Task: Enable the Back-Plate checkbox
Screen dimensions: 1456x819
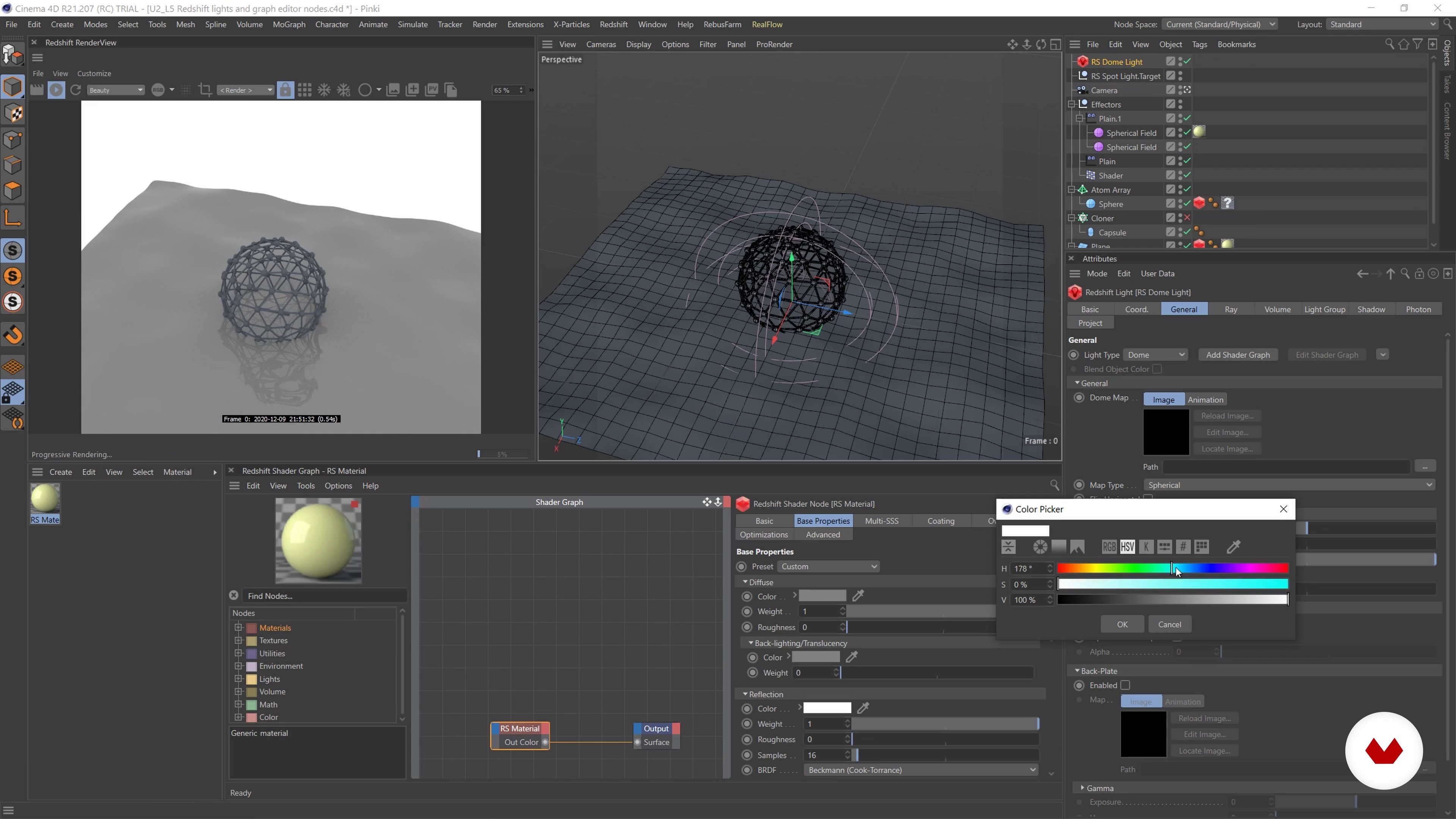Action: click(1125, 685)
